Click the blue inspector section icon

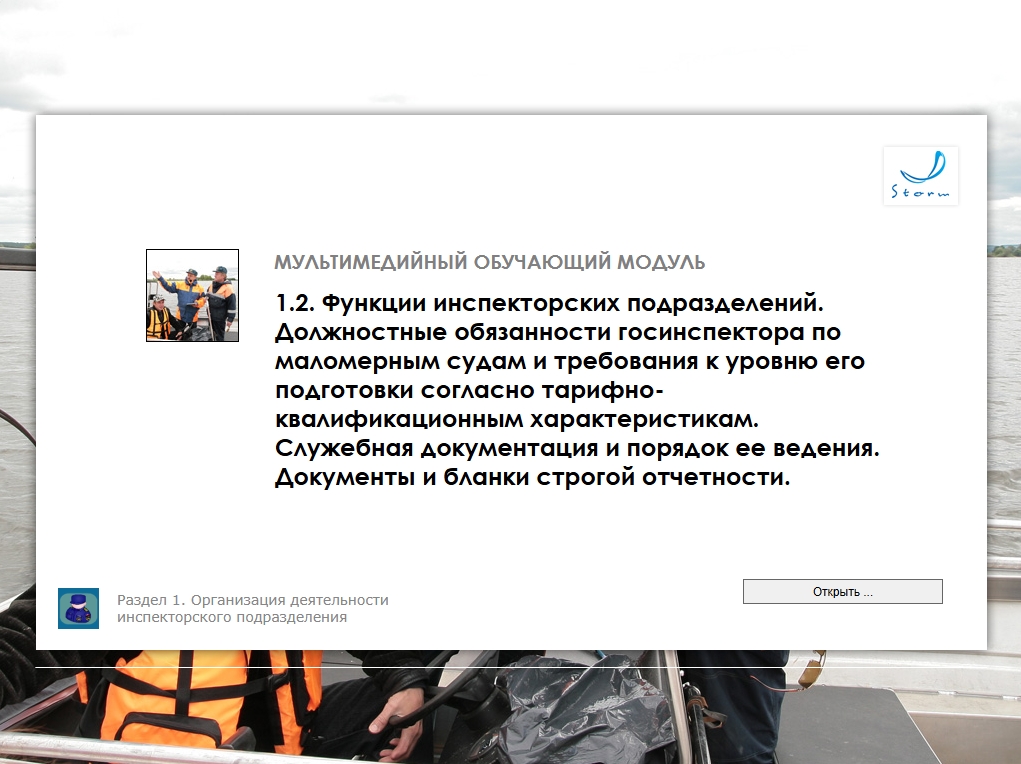[x=78, y=608]
